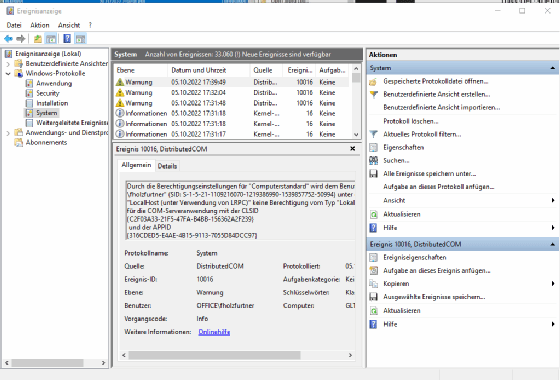
Task: Click the blue help toolbar icon
Action: (67, 39)
